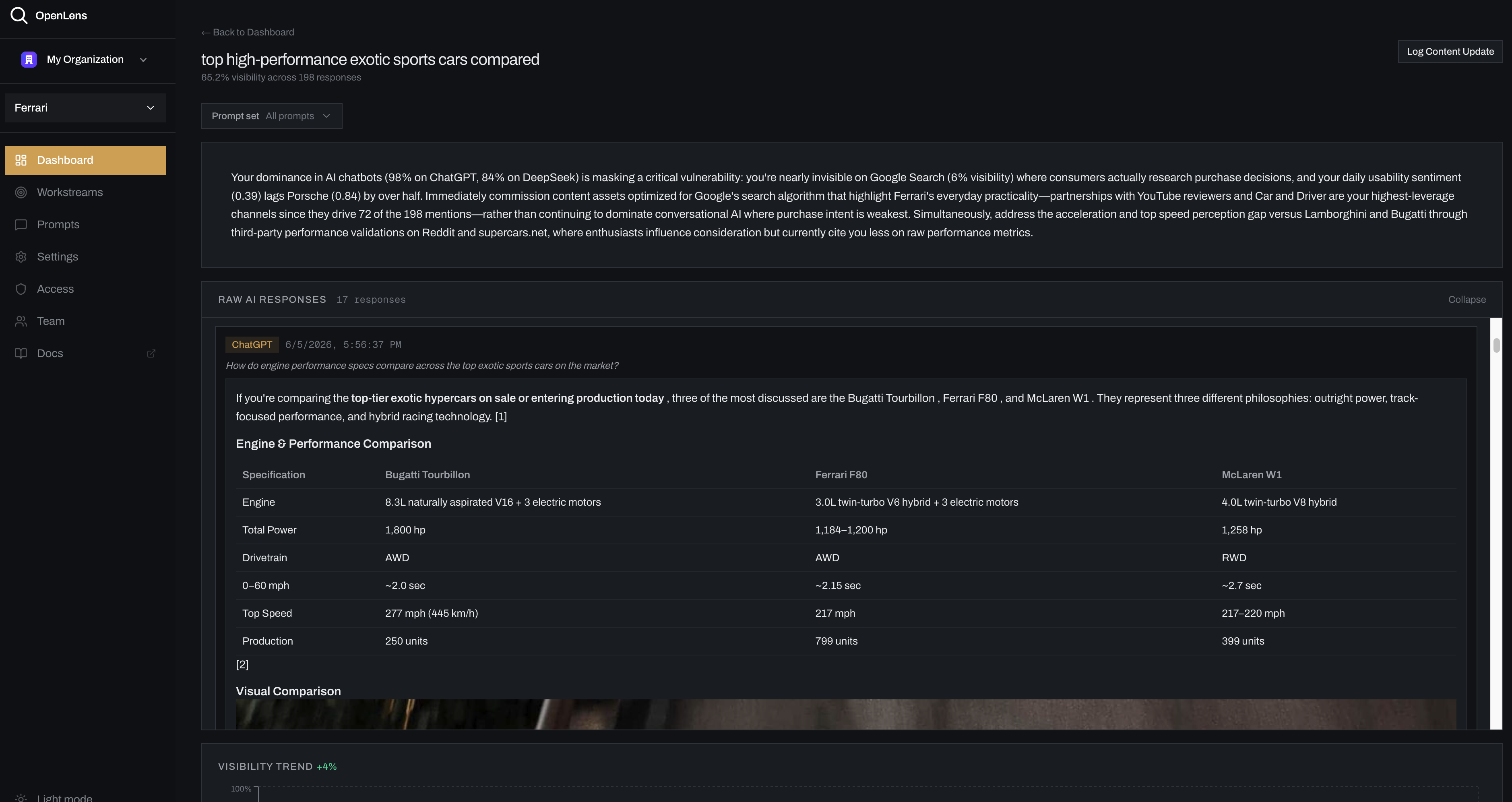
Task: Click the italic engine performance specs question
Action: 421,366
